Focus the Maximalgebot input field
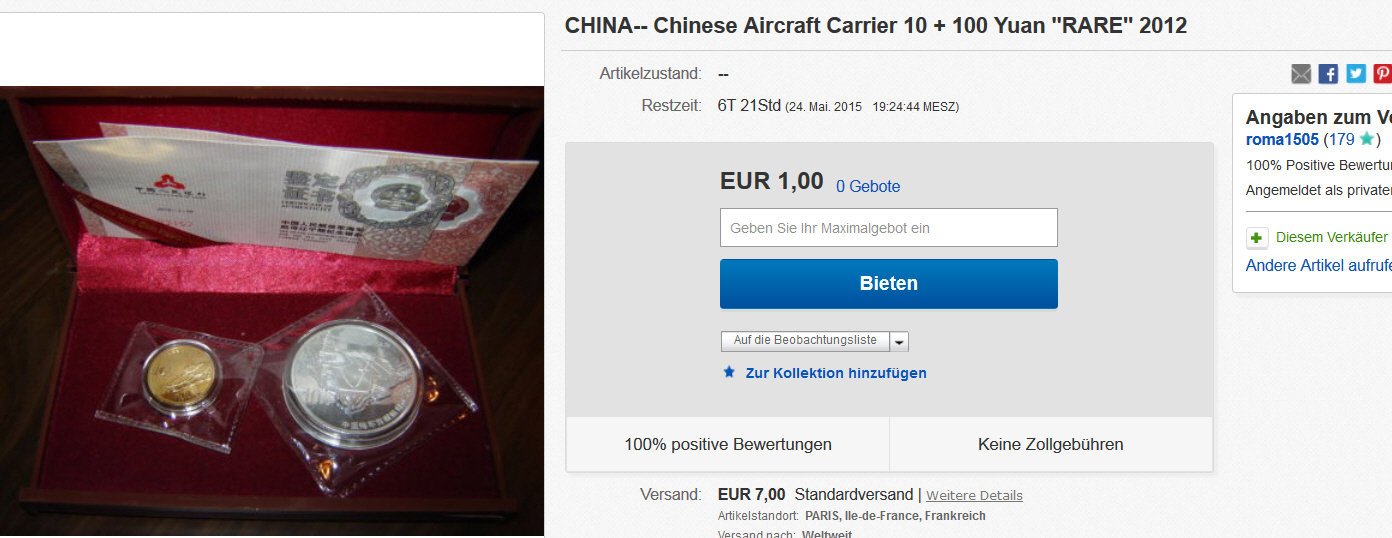This screenshot has height=538, width=1392. 888,227
